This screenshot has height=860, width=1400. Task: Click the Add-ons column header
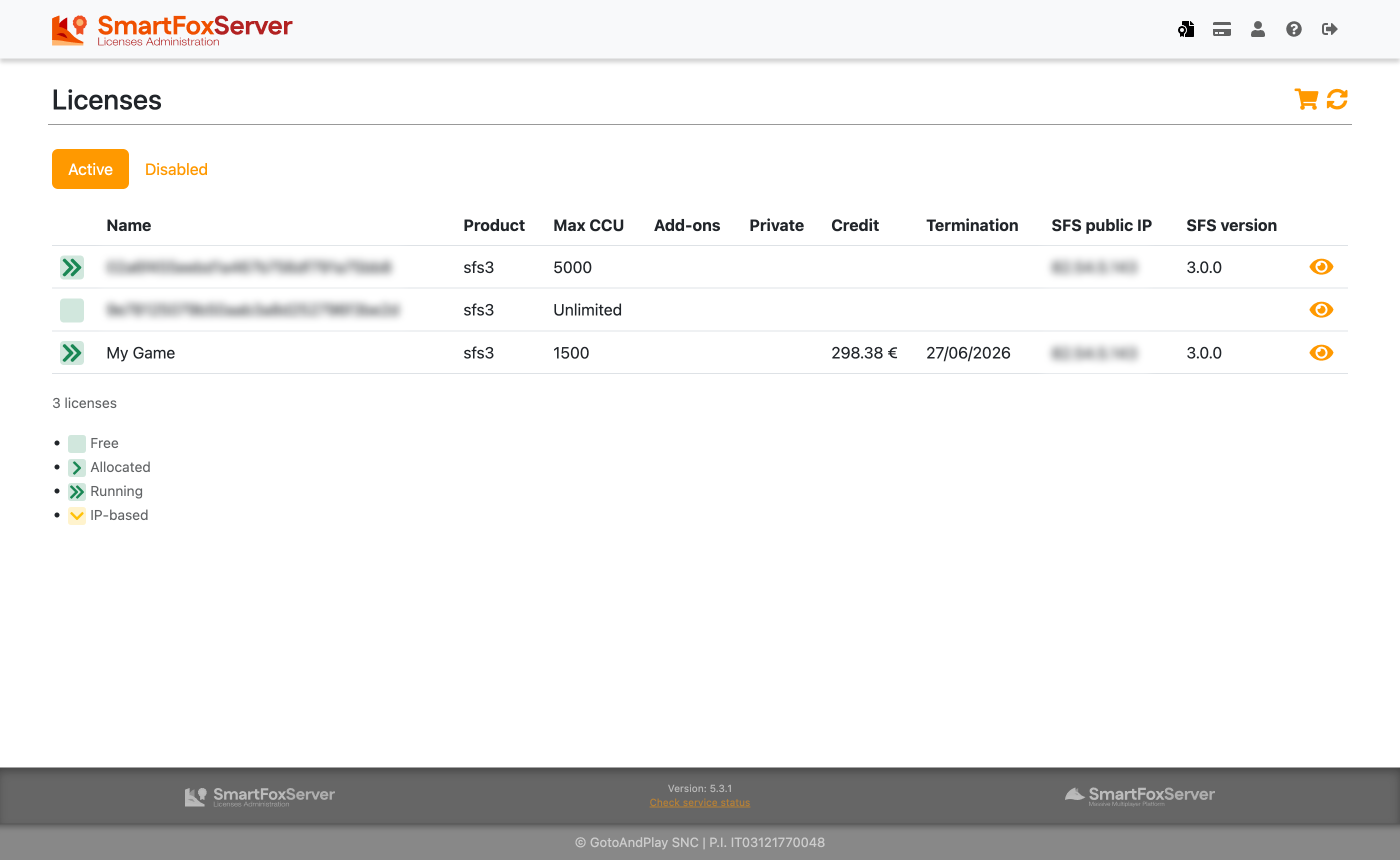pyautogui.click(x=687, y=225)
